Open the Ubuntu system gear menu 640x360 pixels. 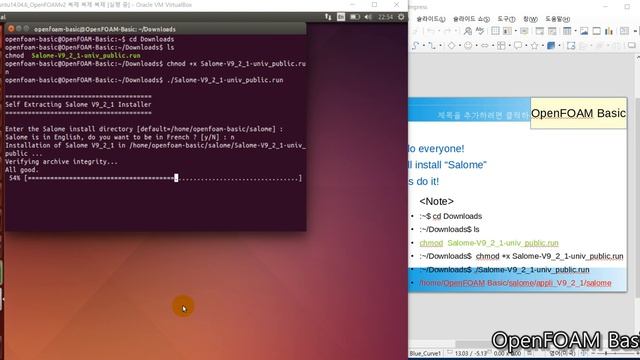(401, 17)
